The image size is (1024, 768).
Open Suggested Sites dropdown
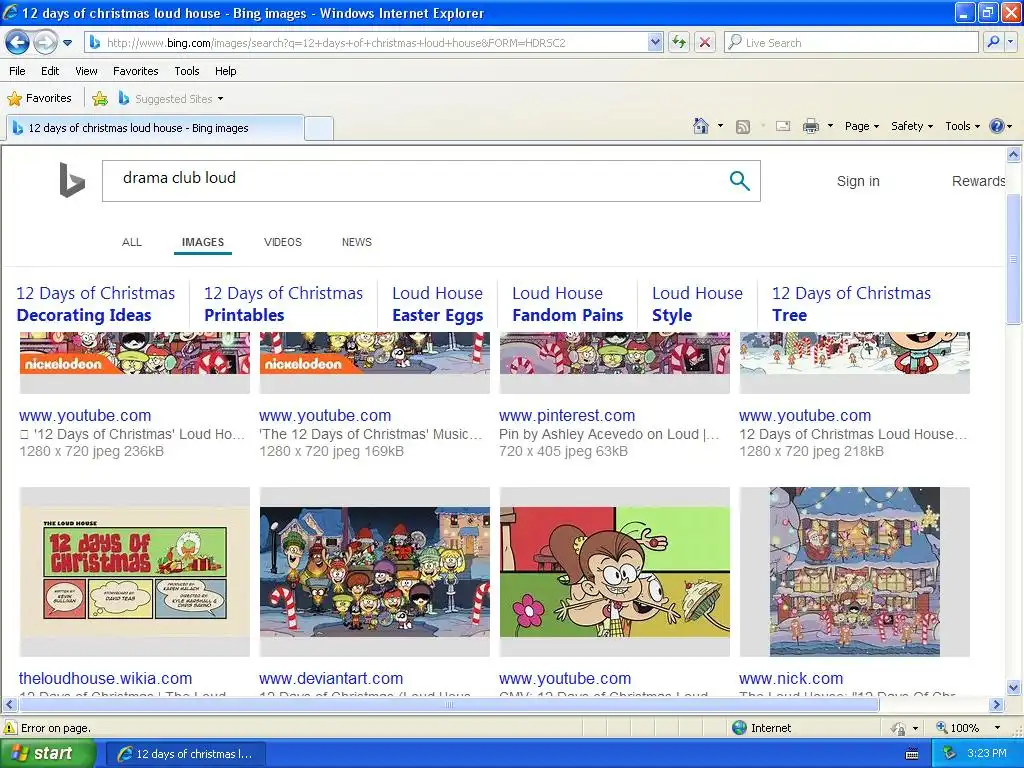click(171, 99)
